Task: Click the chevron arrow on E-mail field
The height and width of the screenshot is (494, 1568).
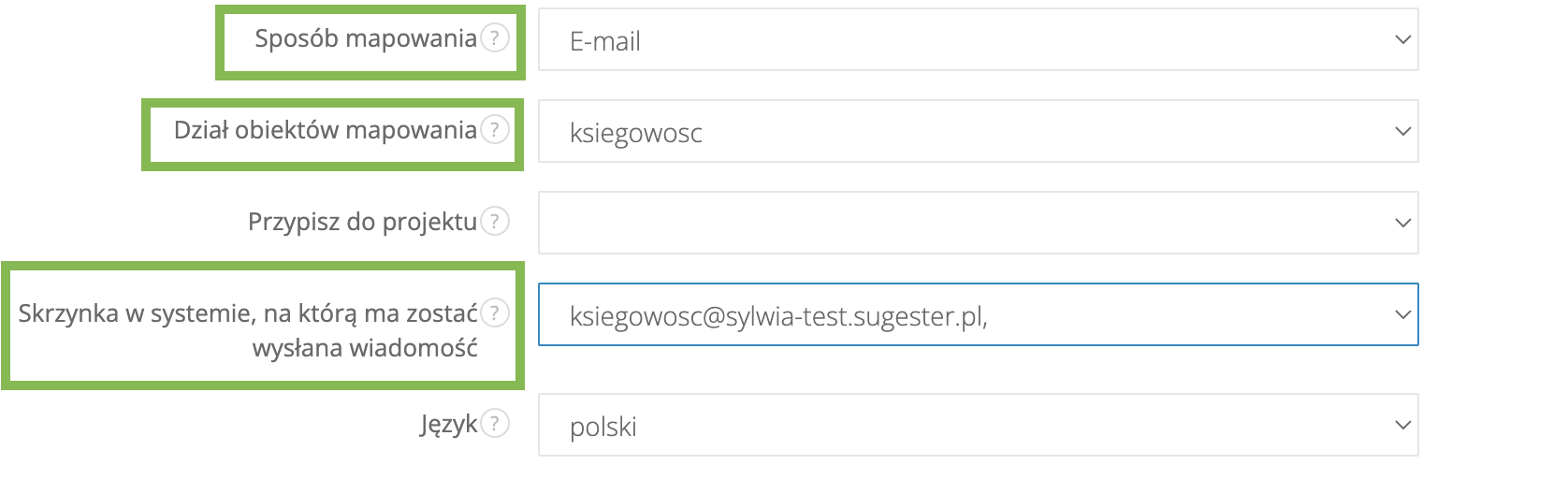Action: pos(1402,40)
